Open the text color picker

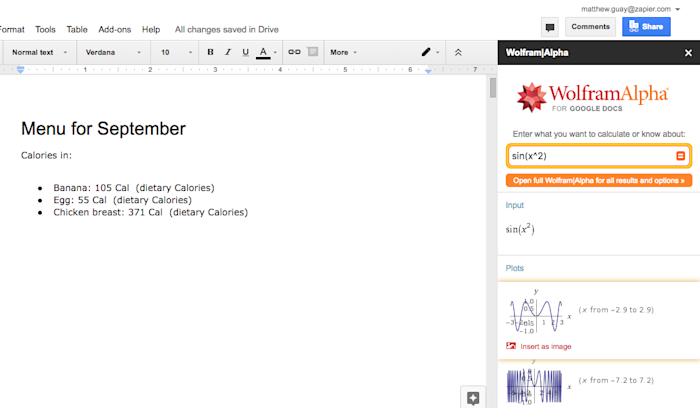(x=267, y=53)
